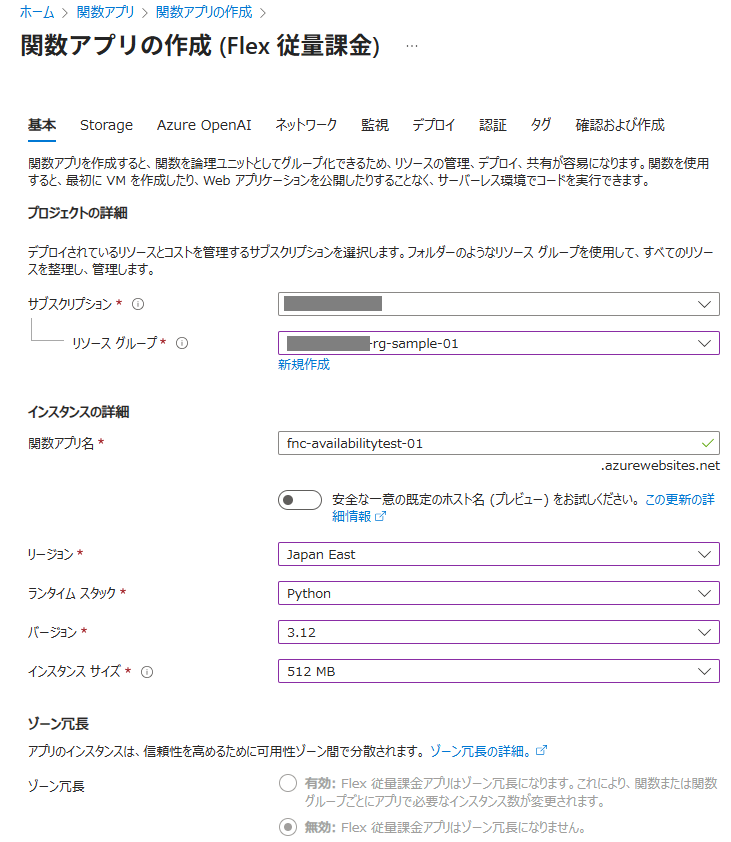Open the ランタイム スタック dropdown showing Python
Viewport: 731px width, 842px height.
(x=498, y=593)
